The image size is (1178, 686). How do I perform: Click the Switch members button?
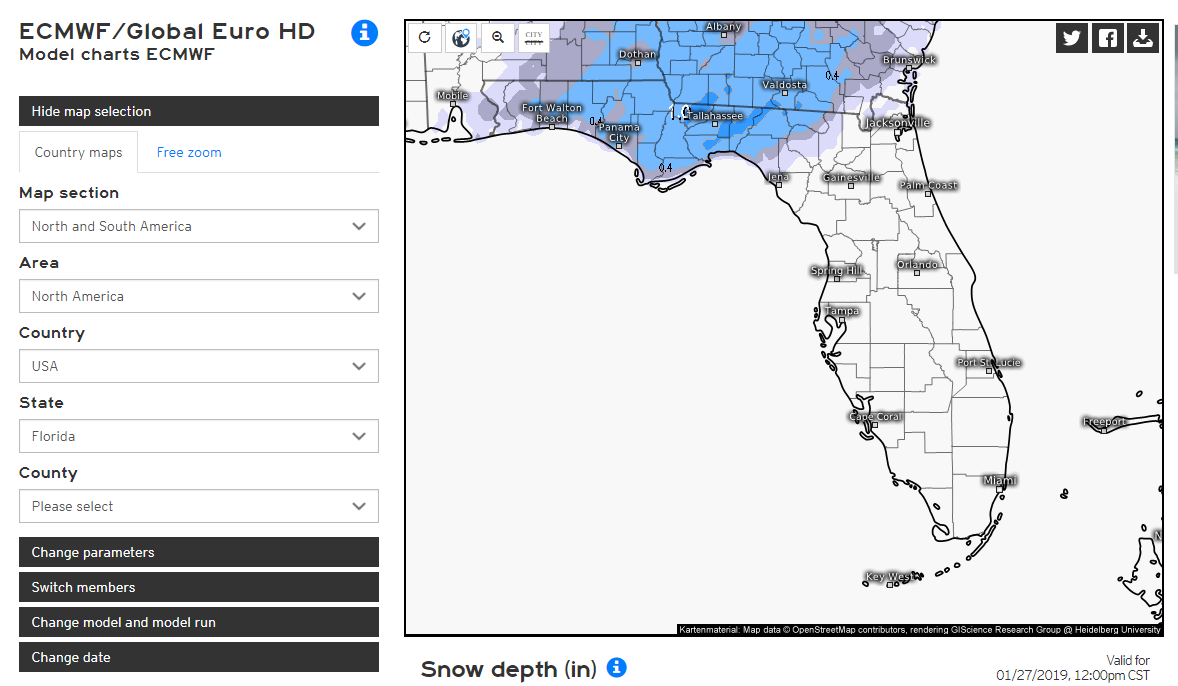tap(199, 588)
